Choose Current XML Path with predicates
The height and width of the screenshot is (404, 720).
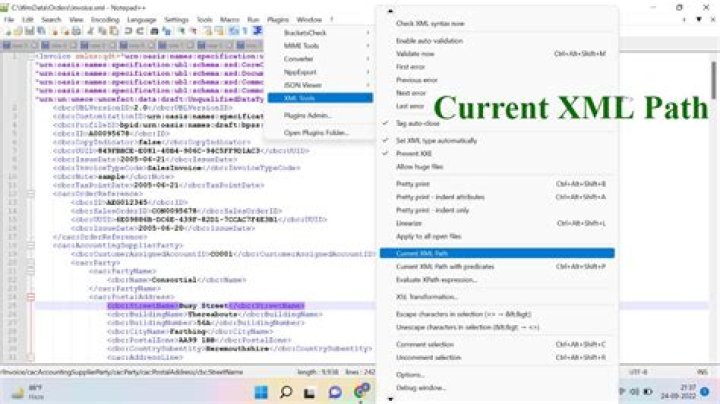click(x=497, y=266)
